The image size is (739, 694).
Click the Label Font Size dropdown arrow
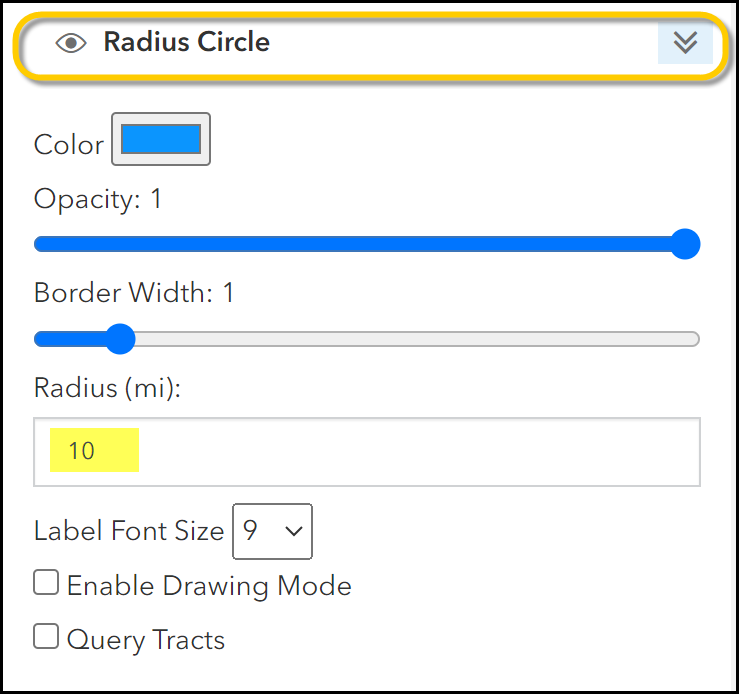294,531
